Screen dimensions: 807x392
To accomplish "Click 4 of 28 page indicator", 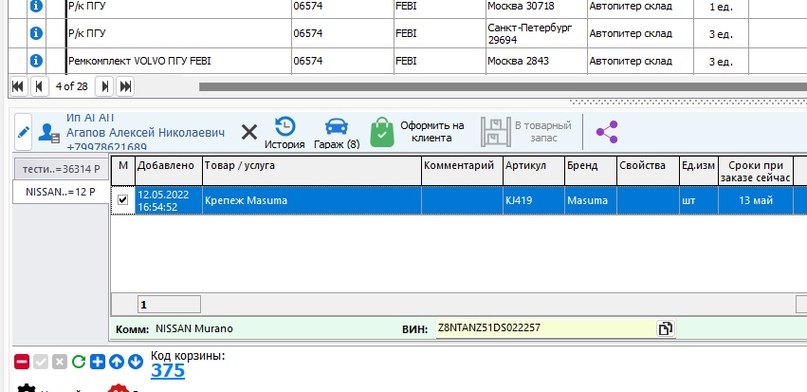I will pos(72,86).
